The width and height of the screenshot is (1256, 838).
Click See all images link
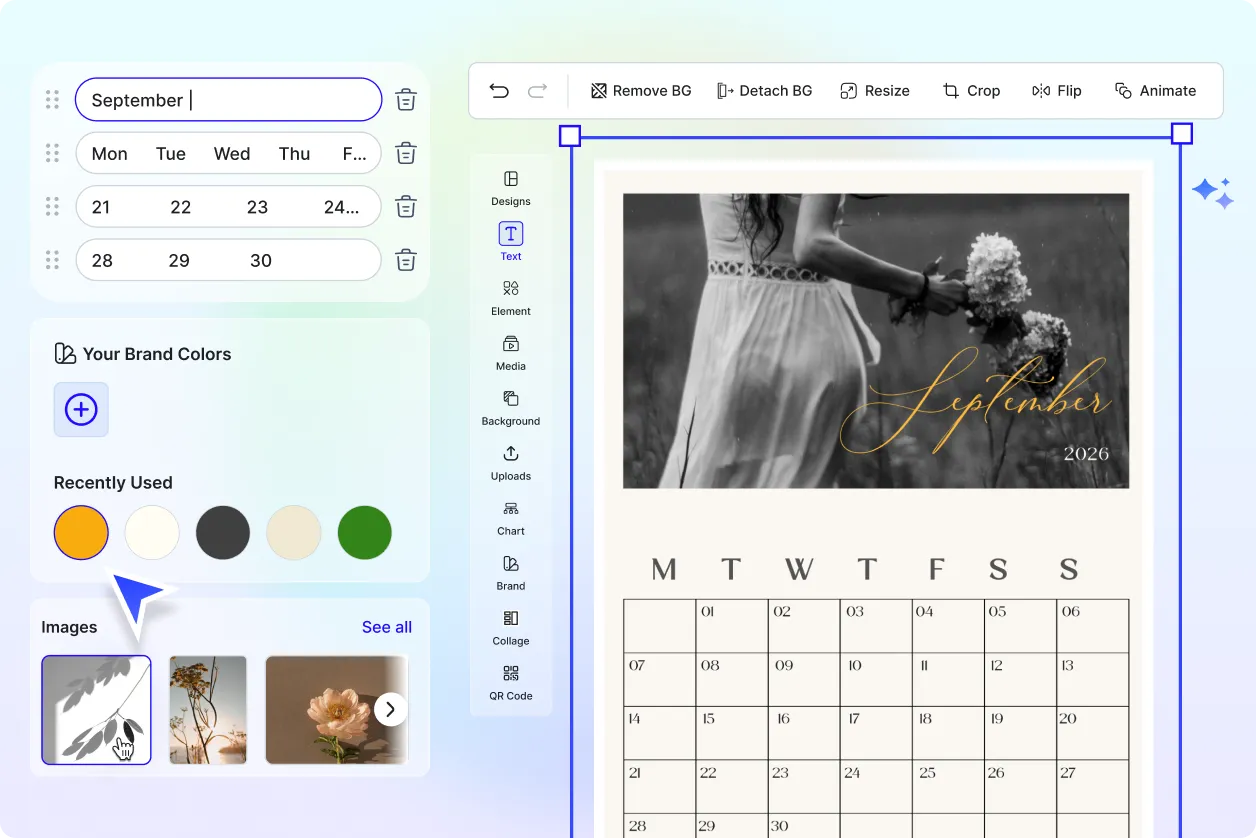pos(387,627)
